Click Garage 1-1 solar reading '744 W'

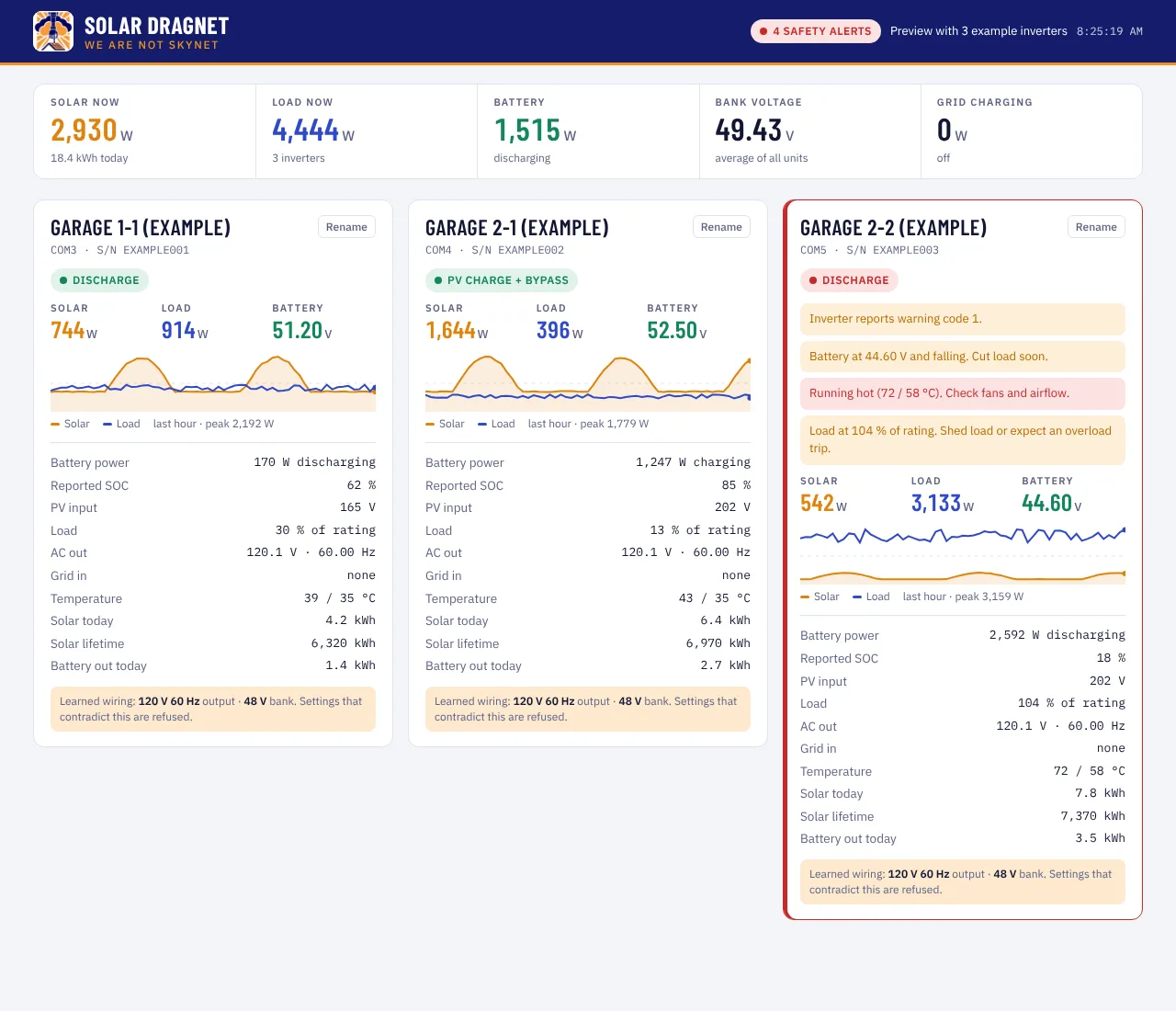click(x=73, y=331)
